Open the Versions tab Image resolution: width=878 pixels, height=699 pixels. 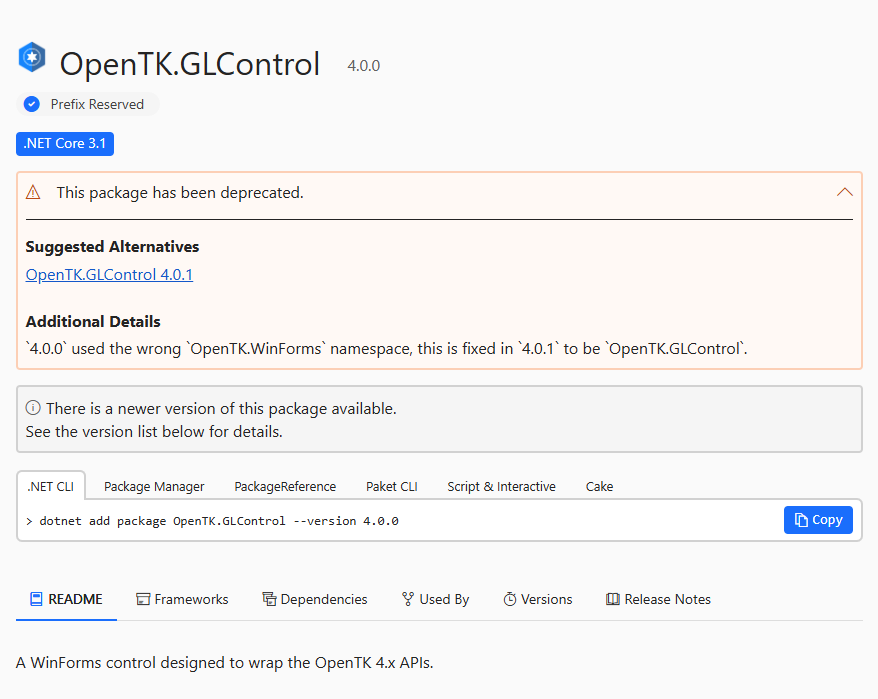(538, 599)
